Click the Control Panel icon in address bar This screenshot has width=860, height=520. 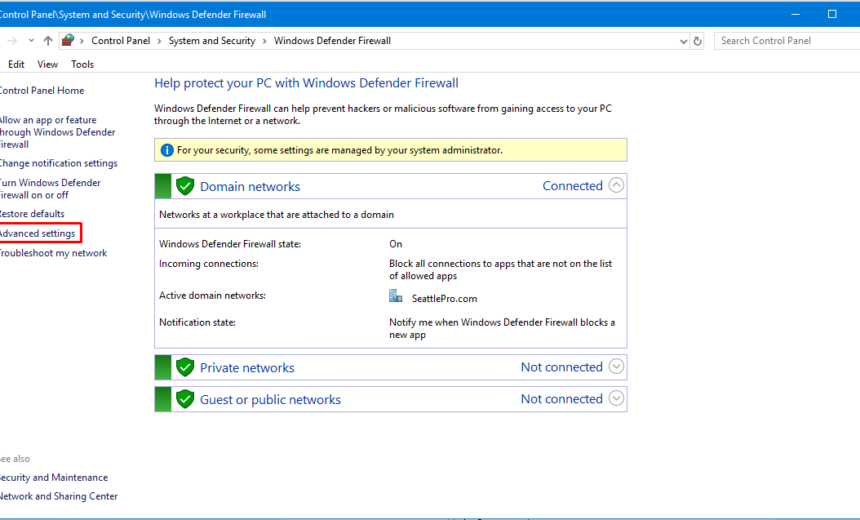click(68, 40)
